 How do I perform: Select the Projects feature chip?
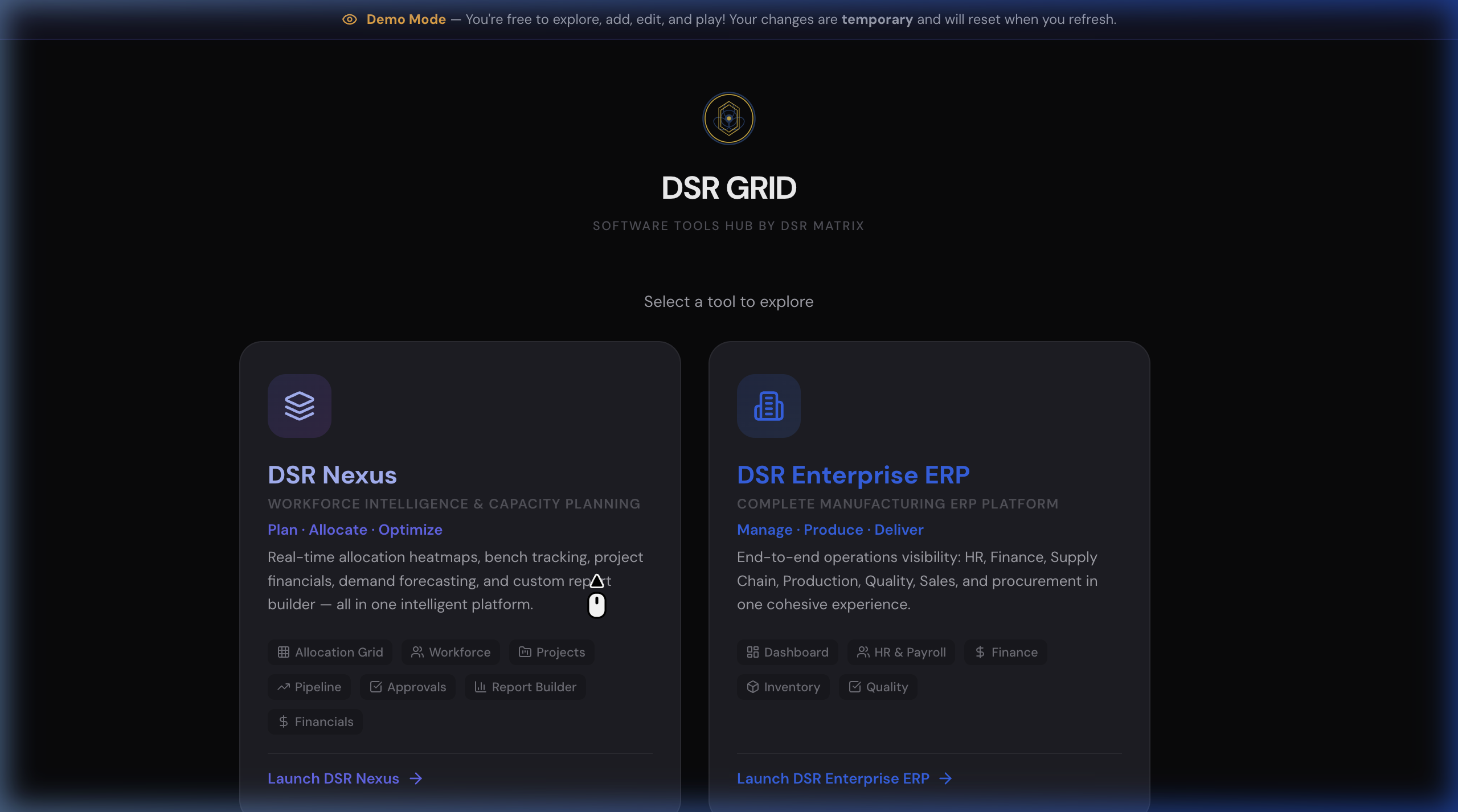pyautogui.click(x=551, y=652)
